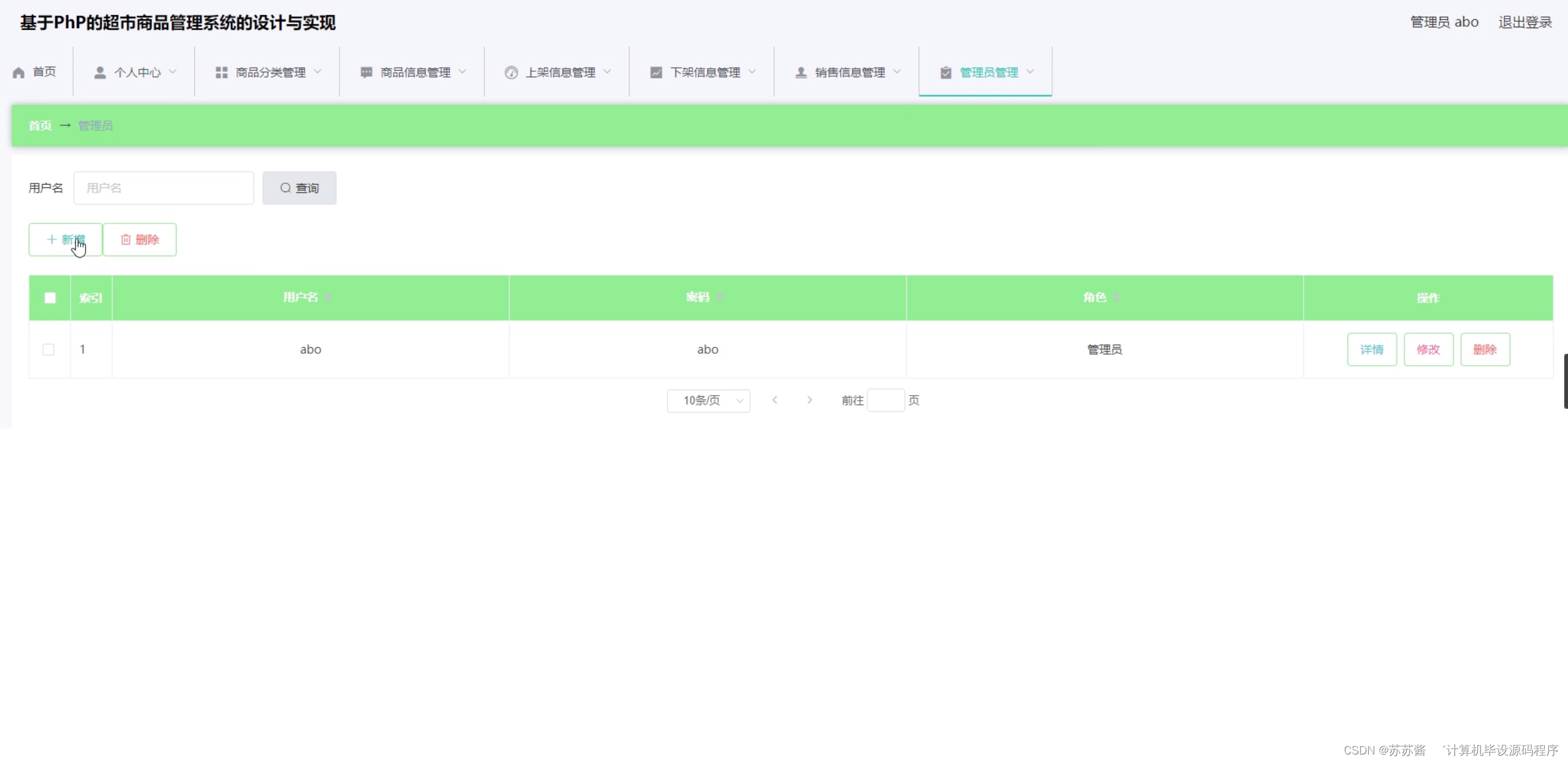Screen dimensions: 1568x762
Task: Click the clipboard icon for 管理员管理
Action: pos(944,72)
